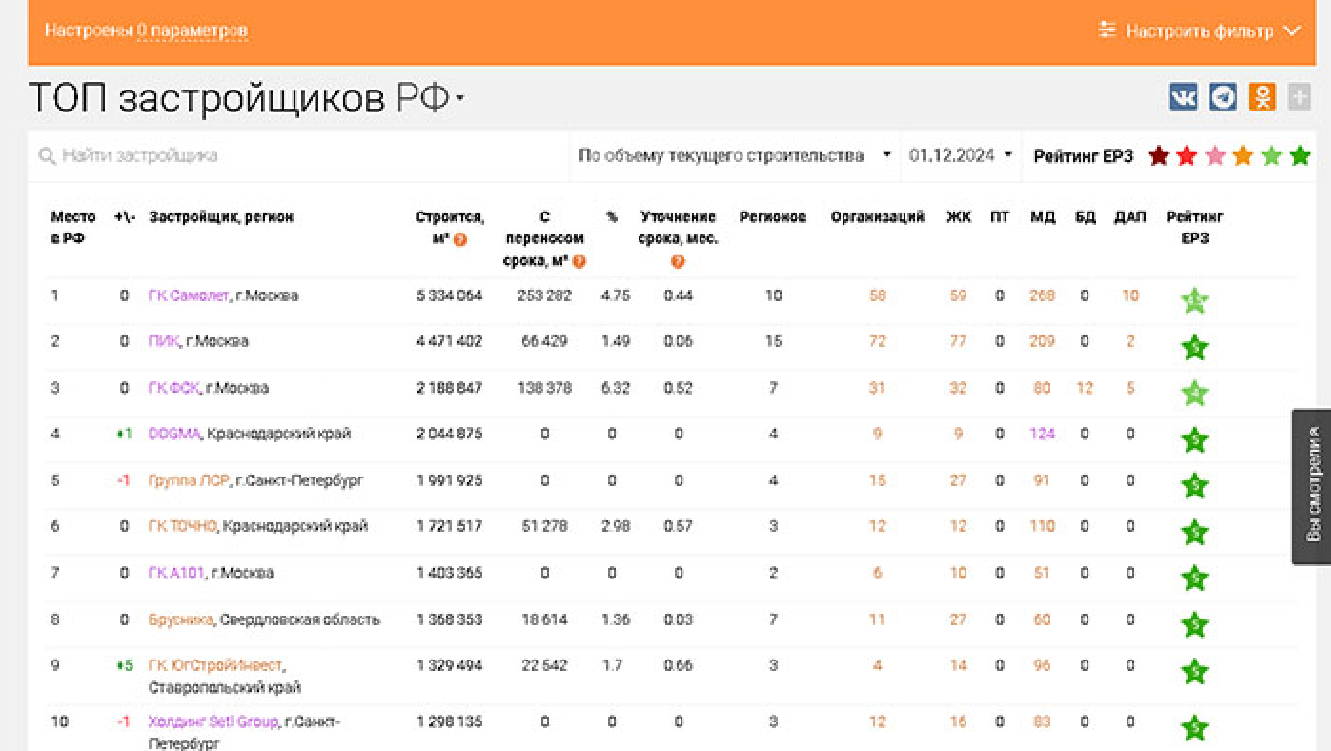This screenshot has width=1331, height=751.
Task: Click help icon under С переносом срока
Action: 578,262
